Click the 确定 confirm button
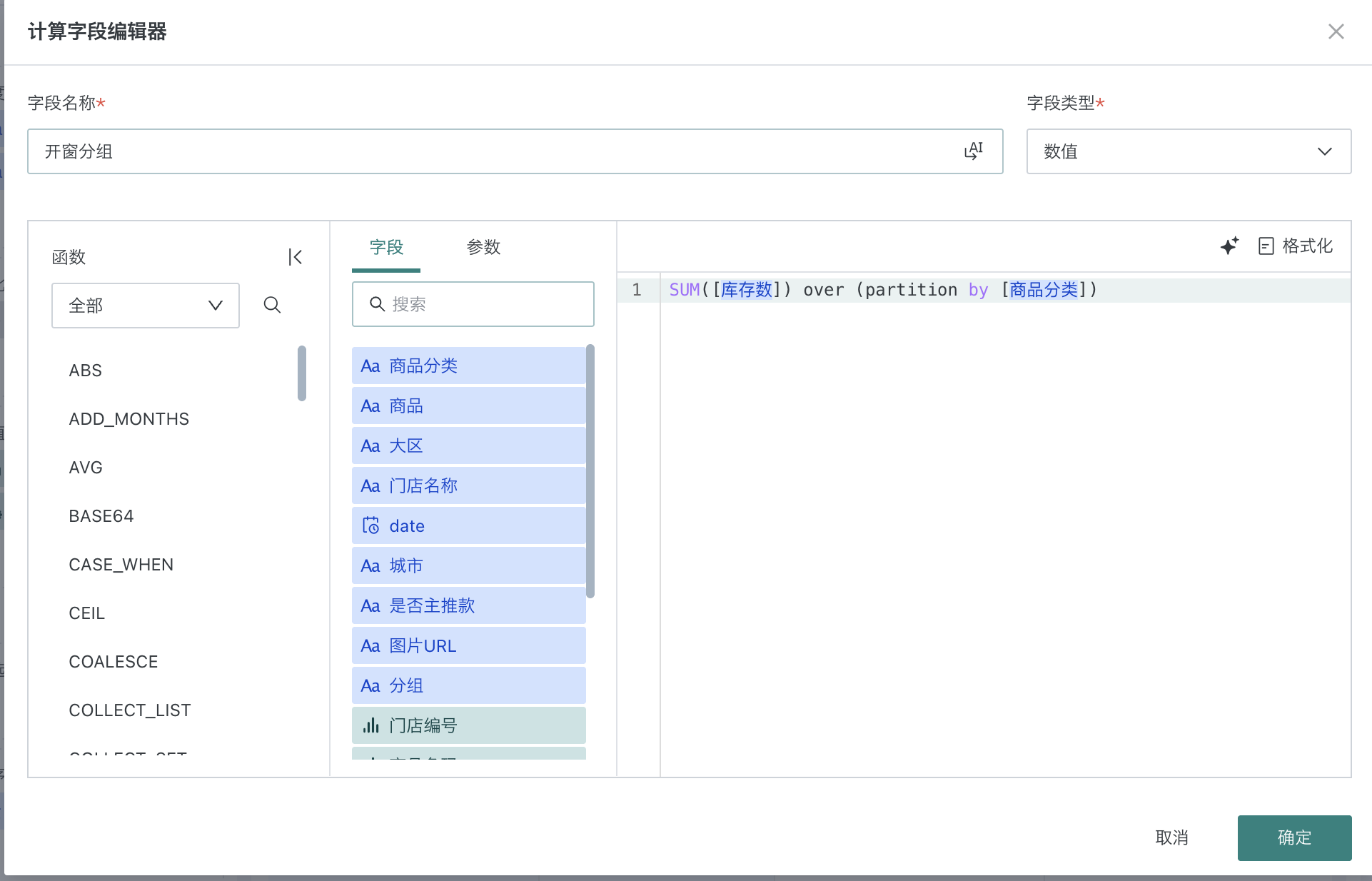 [1293, 838]
